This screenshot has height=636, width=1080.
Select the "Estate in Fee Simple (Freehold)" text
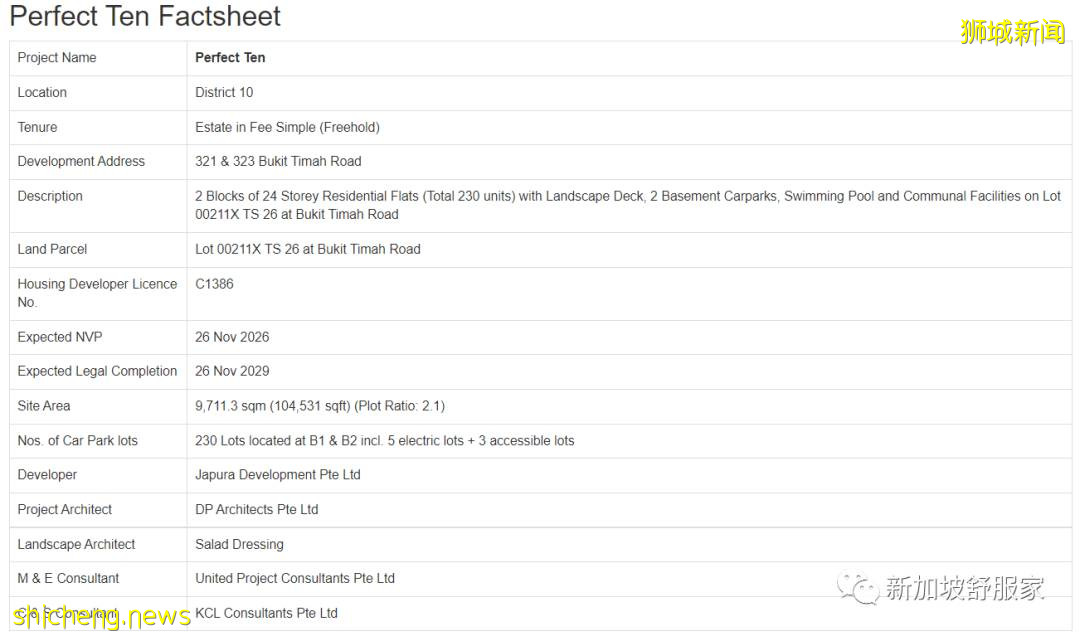tap(287, 127)
